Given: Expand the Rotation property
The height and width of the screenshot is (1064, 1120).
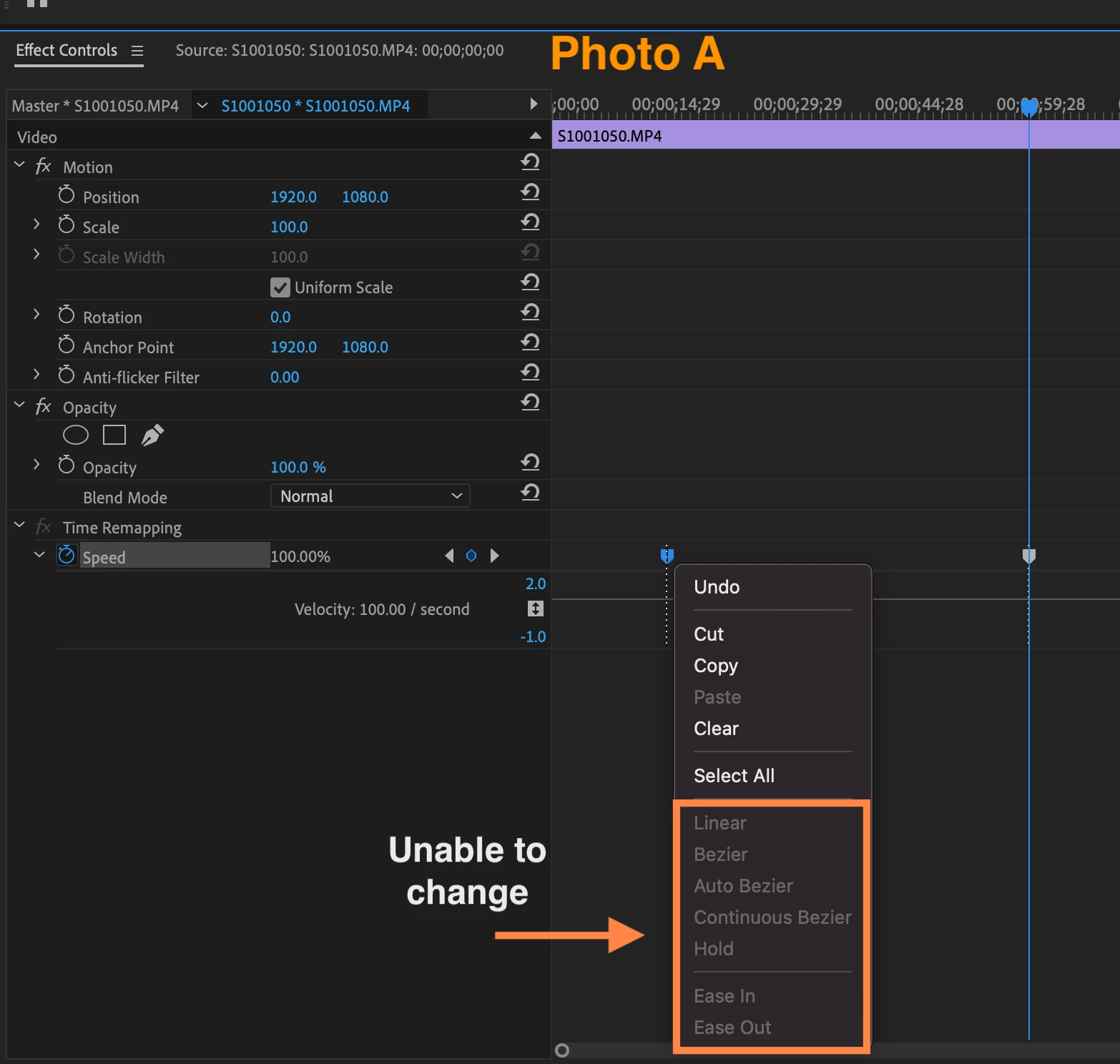Looking at the screenshot, I should click(36, 315).
